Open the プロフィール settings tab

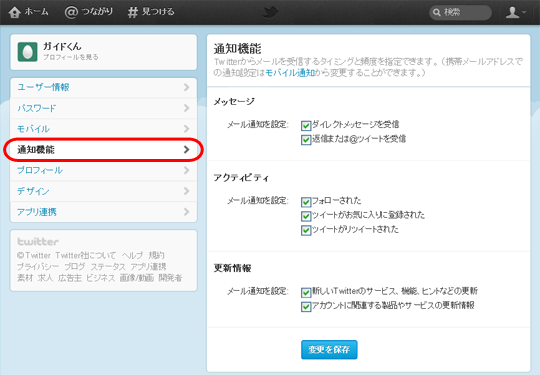coord(104,170)
